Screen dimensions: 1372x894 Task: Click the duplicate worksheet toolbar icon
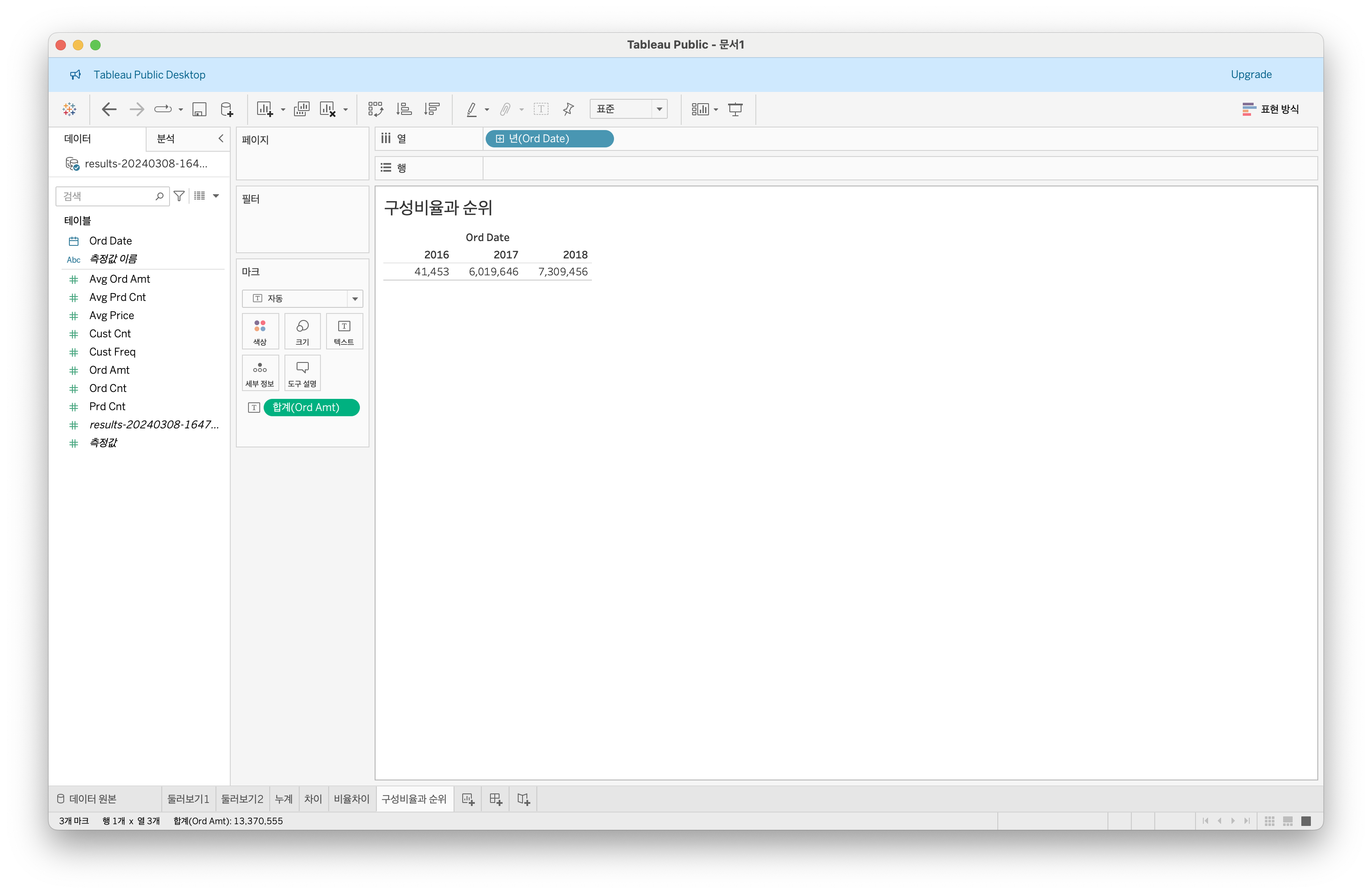(x=301, y=109)
